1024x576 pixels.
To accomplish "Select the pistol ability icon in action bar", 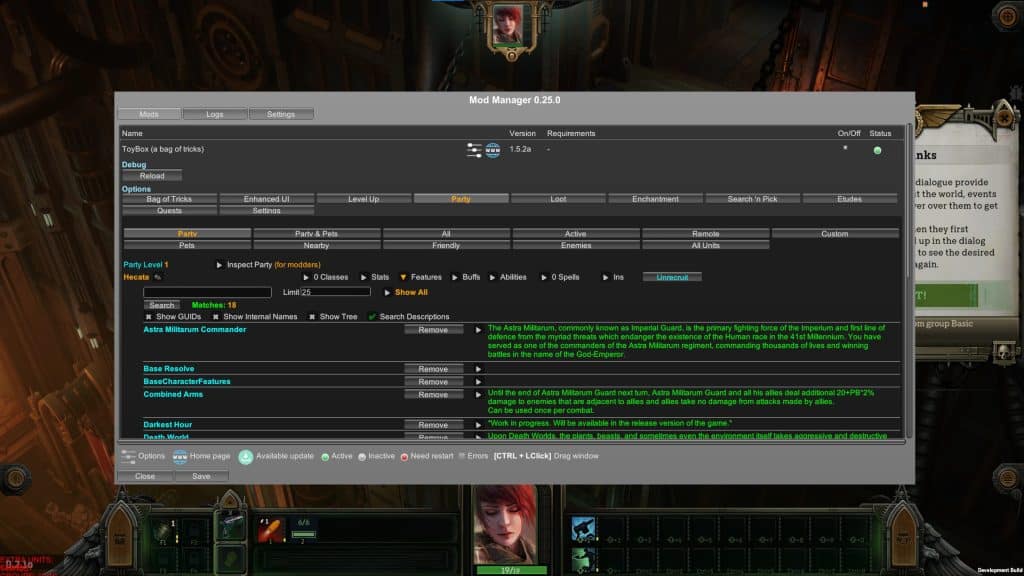I will pyautogui.click(x=583, y=529).
